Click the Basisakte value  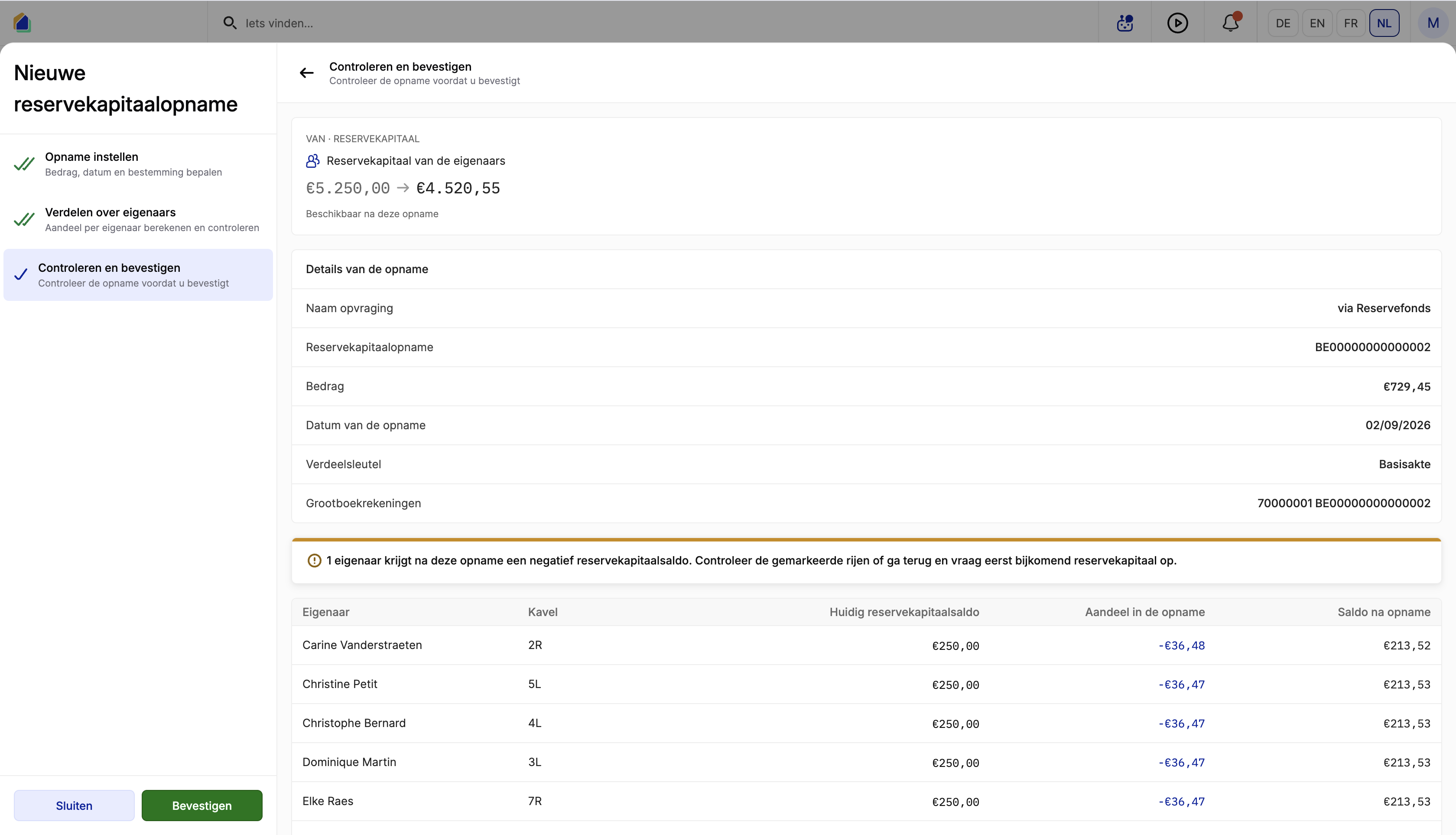pyautogui.click(x=1404, y=464)
